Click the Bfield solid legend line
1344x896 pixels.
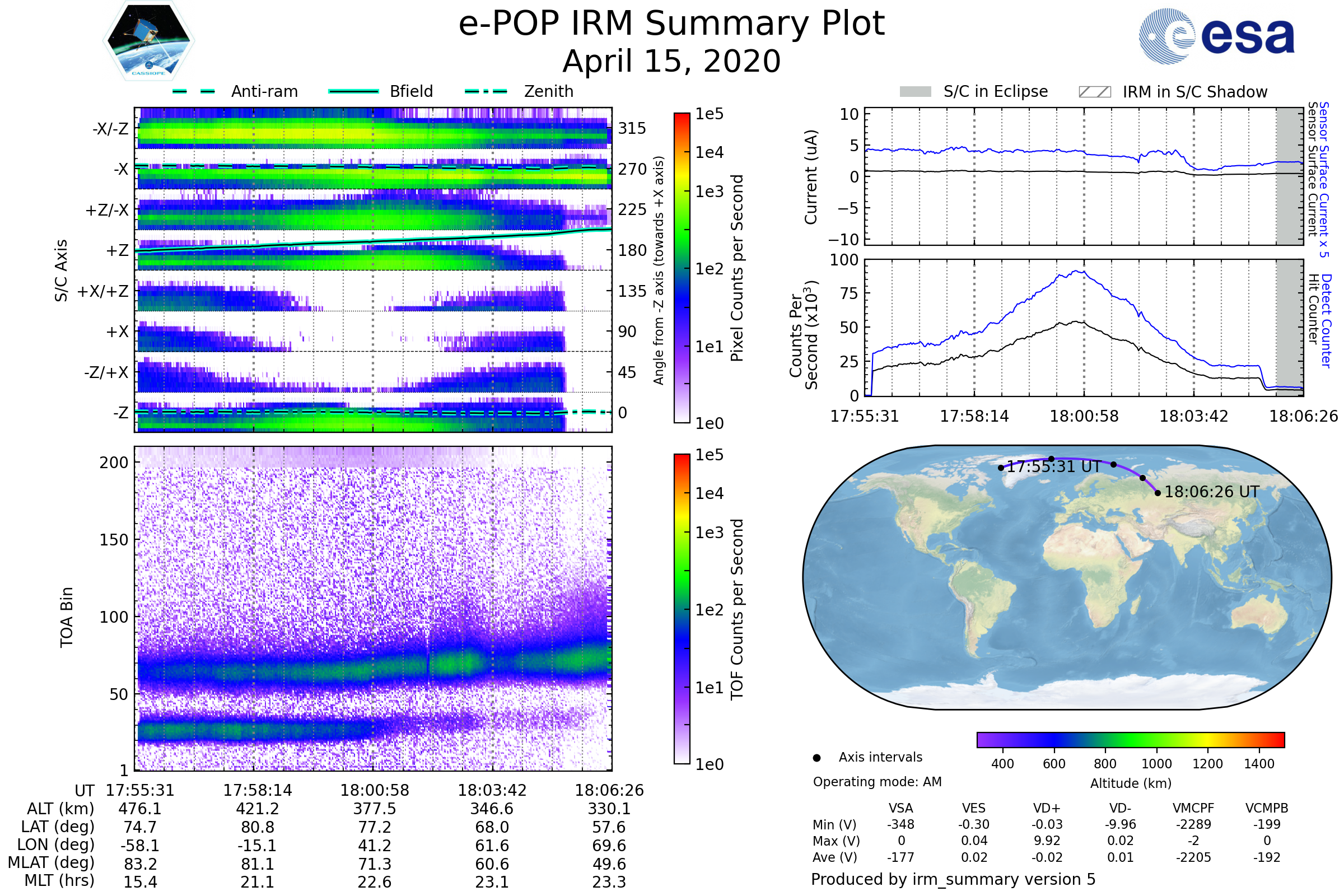[x=353, y=91]
